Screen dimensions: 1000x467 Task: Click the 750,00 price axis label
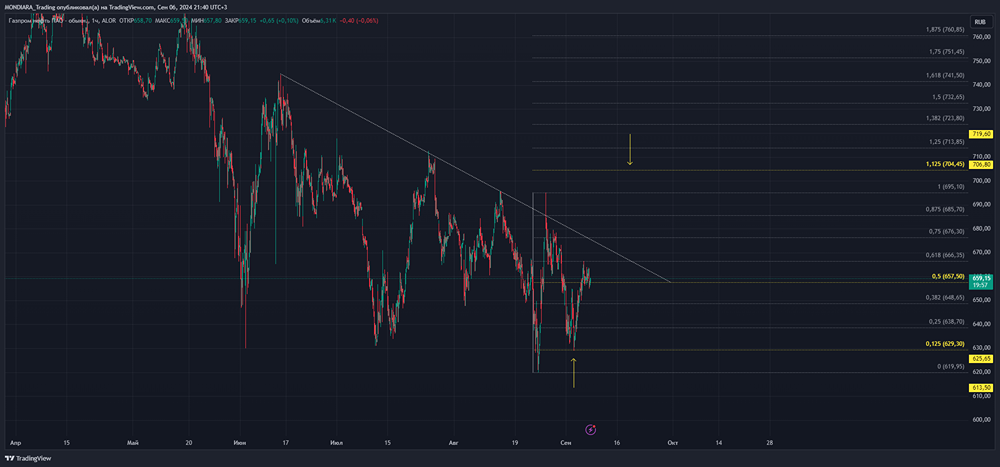[981, 61]
